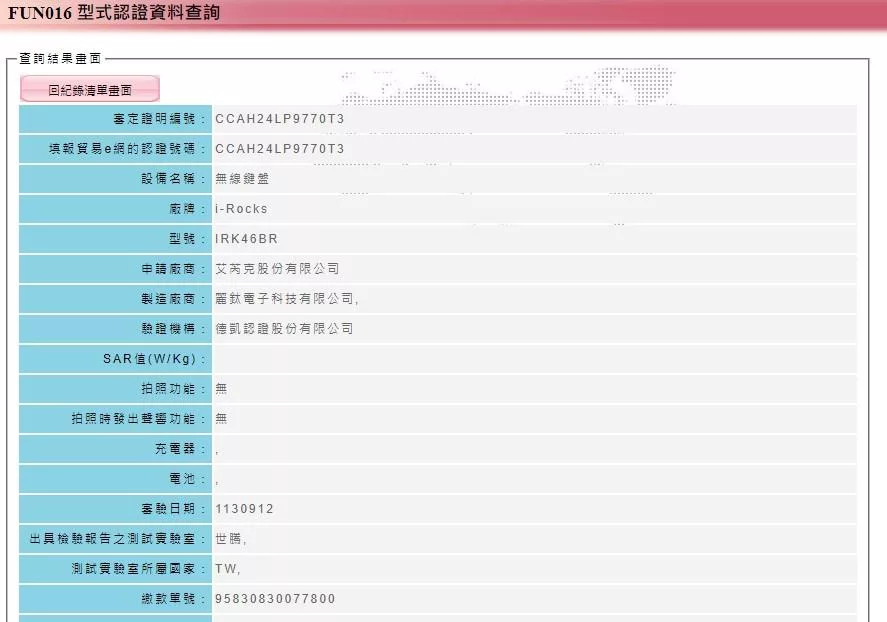Viewport: 887px width, 622px height.
Task: Click the brand value i-Rocks
Action: click(241, 209)
